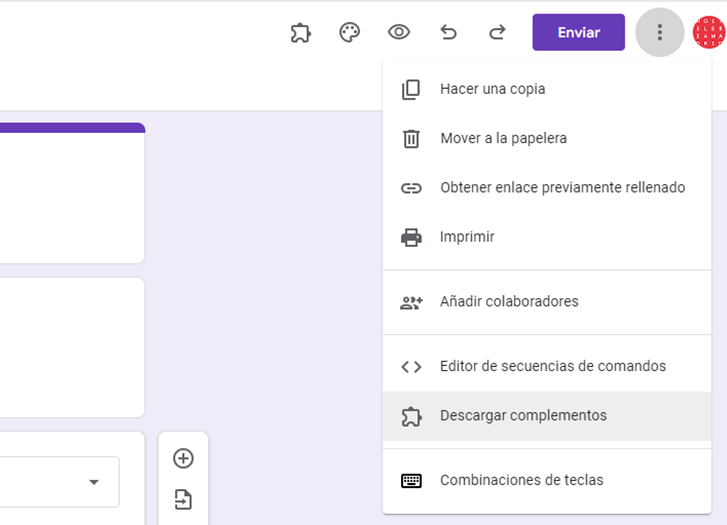Click the undo arrow icon
The height and width of the screenshot is (525, 727).
(448, 33)
